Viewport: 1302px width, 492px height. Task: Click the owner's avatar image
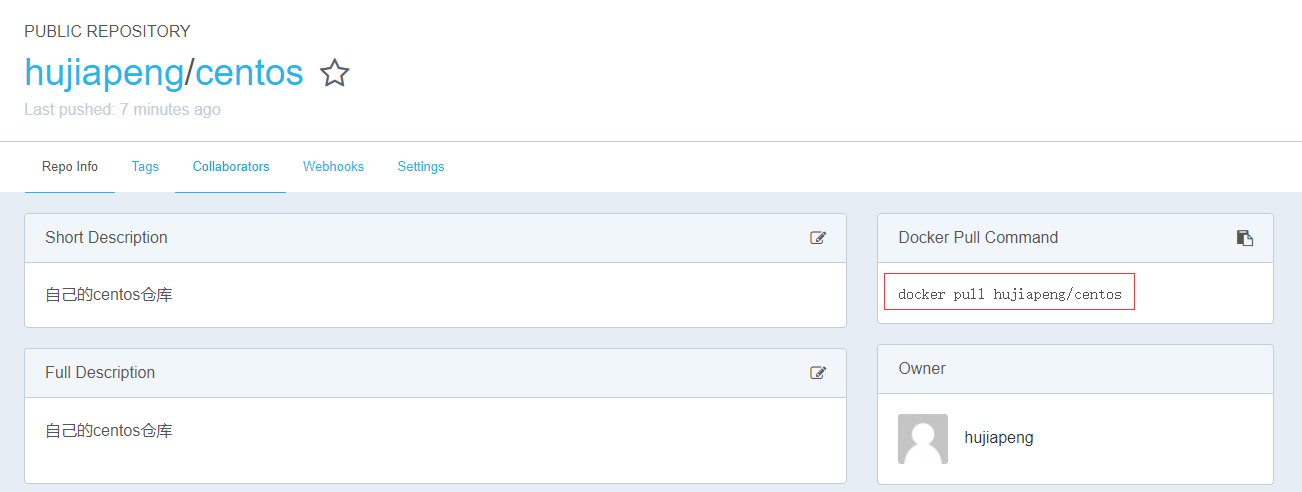click(x=923, y=439)
